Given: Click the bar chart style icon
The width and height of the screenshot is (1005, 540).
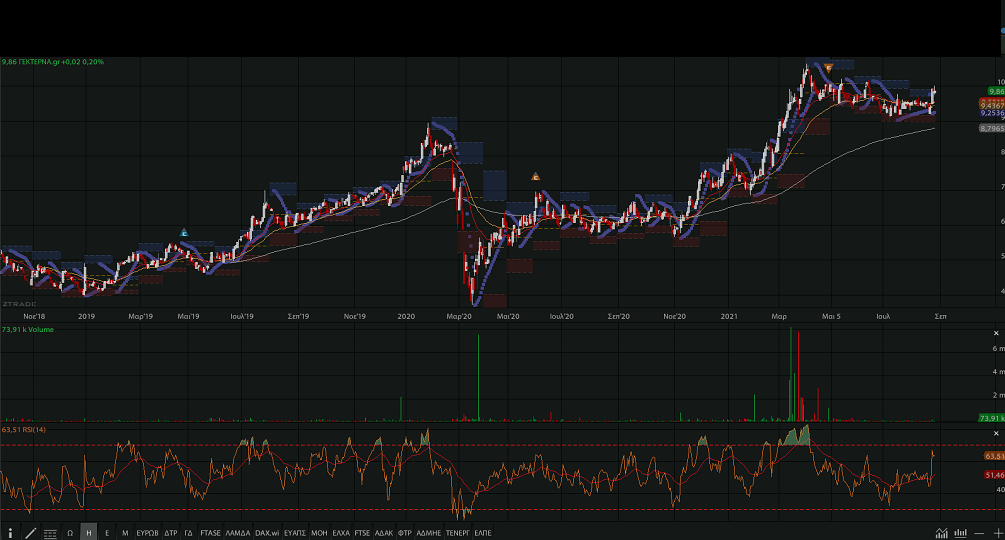Looking at the screenshot, I should pyautogui.click(x=960, y=533).
